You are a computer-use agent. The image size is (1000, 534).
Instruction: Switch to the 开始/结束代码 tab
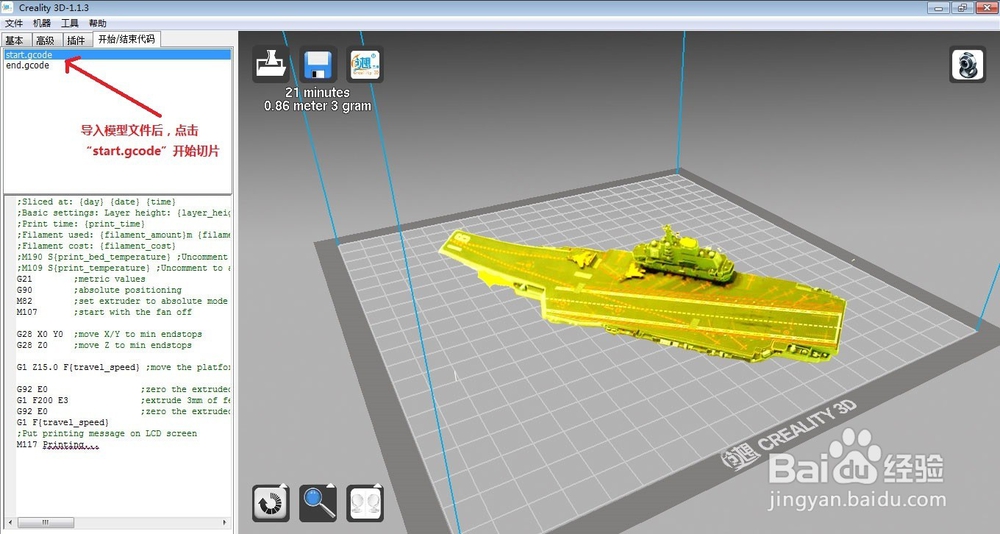tap(126, 39)
